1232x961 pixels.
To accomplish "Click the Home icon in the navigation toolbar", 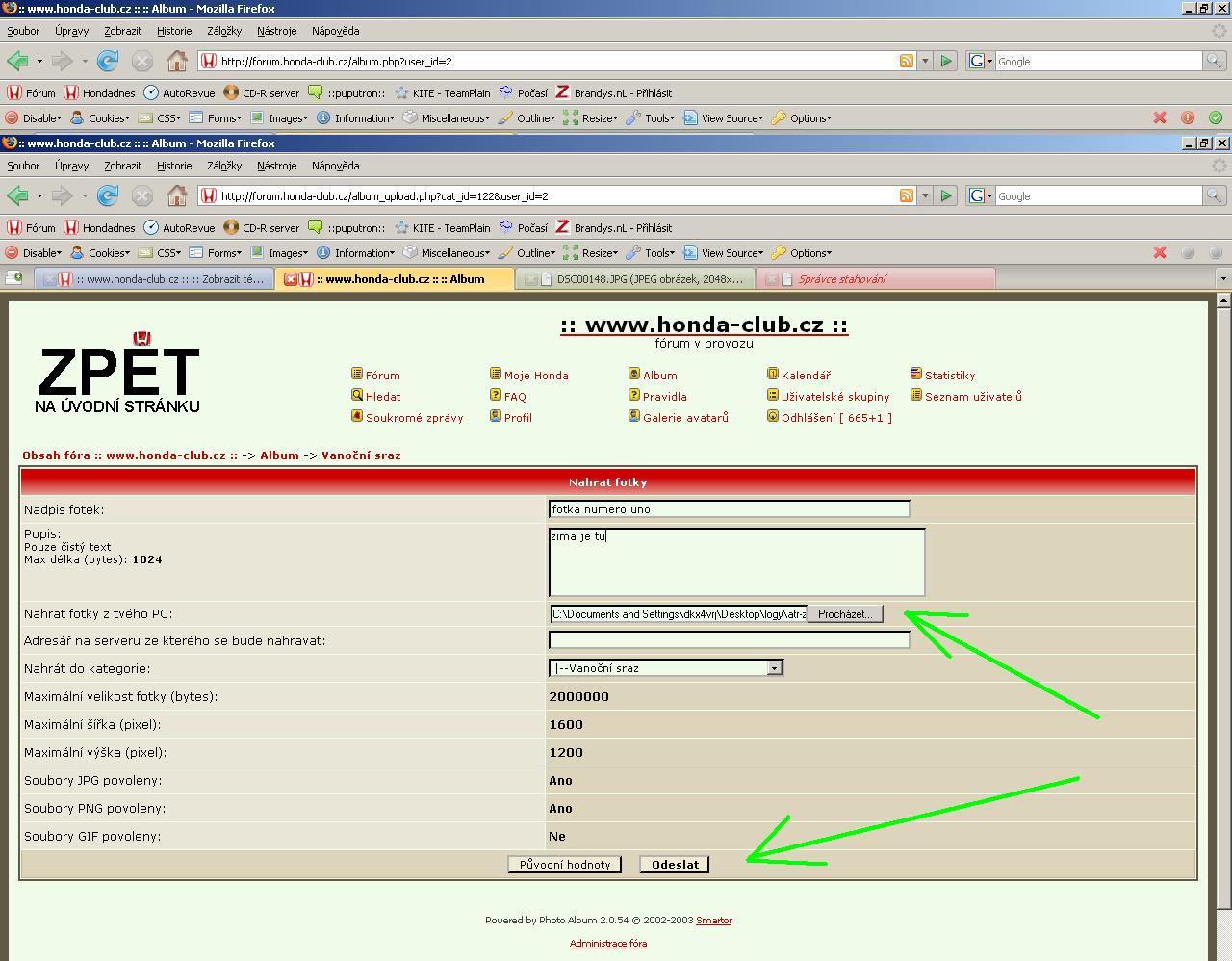I will (177, 196).
